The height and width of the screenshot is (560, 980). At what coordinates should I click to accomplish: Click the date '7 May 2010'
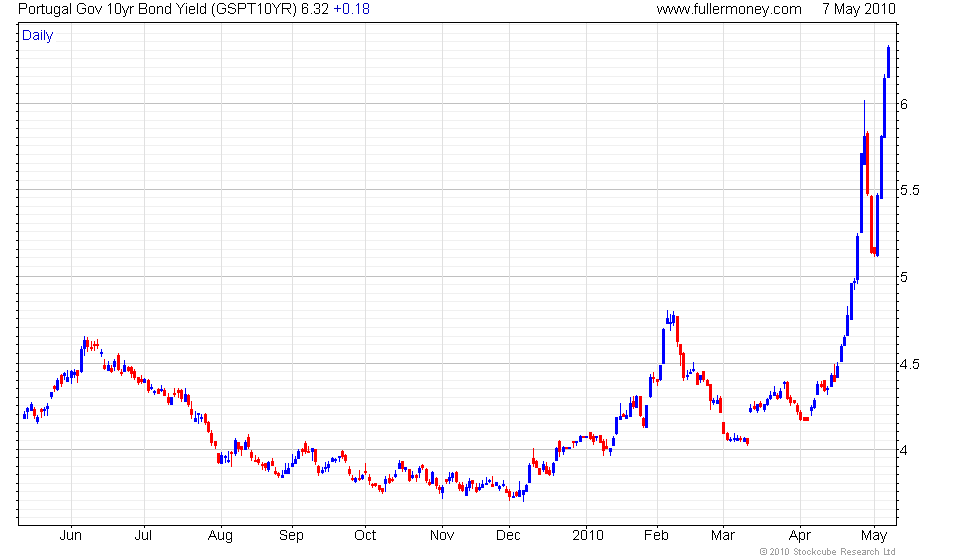tap(859, 9)
